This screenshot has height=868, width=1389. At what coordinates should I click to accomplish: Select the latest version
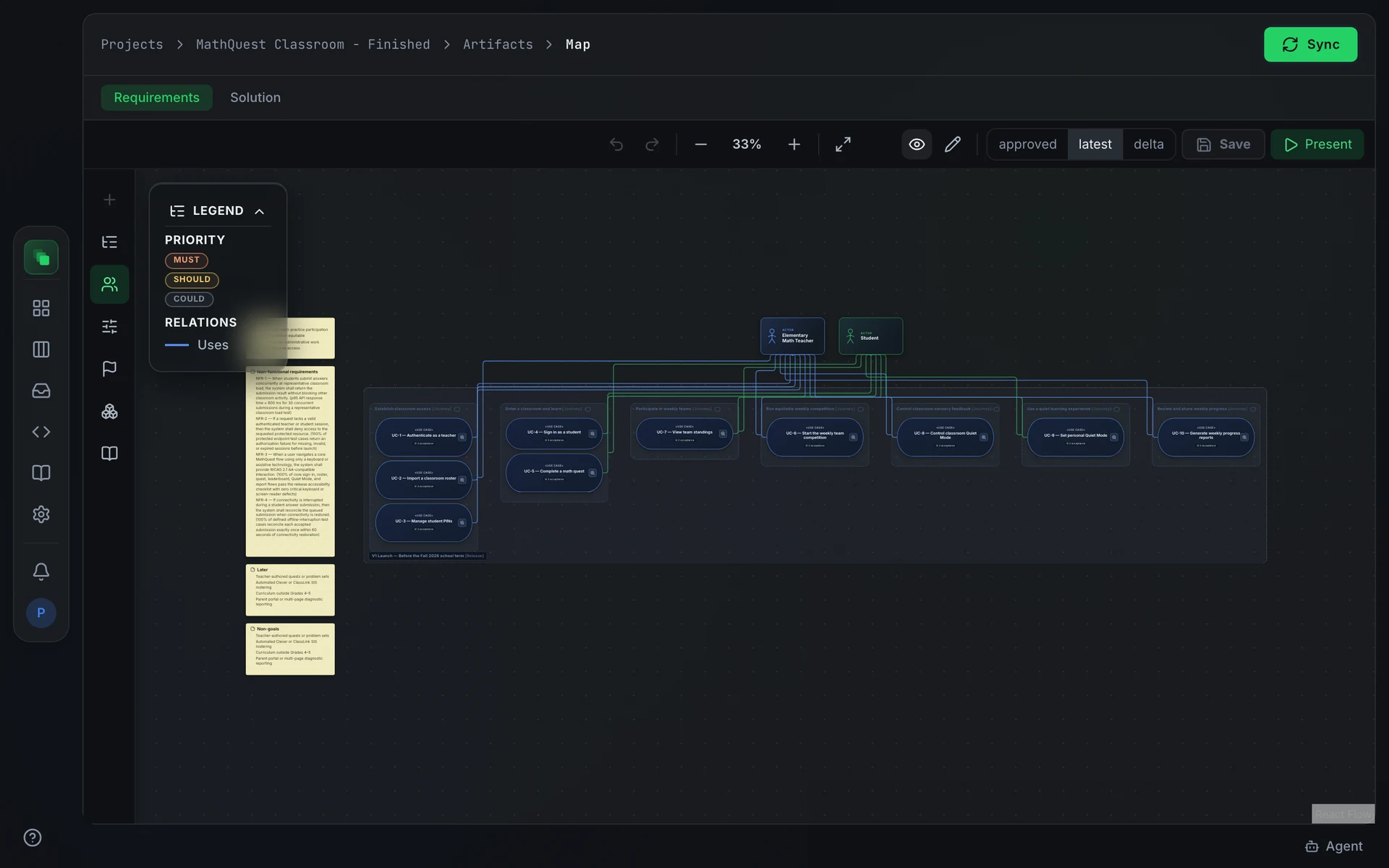[1095, 145]
